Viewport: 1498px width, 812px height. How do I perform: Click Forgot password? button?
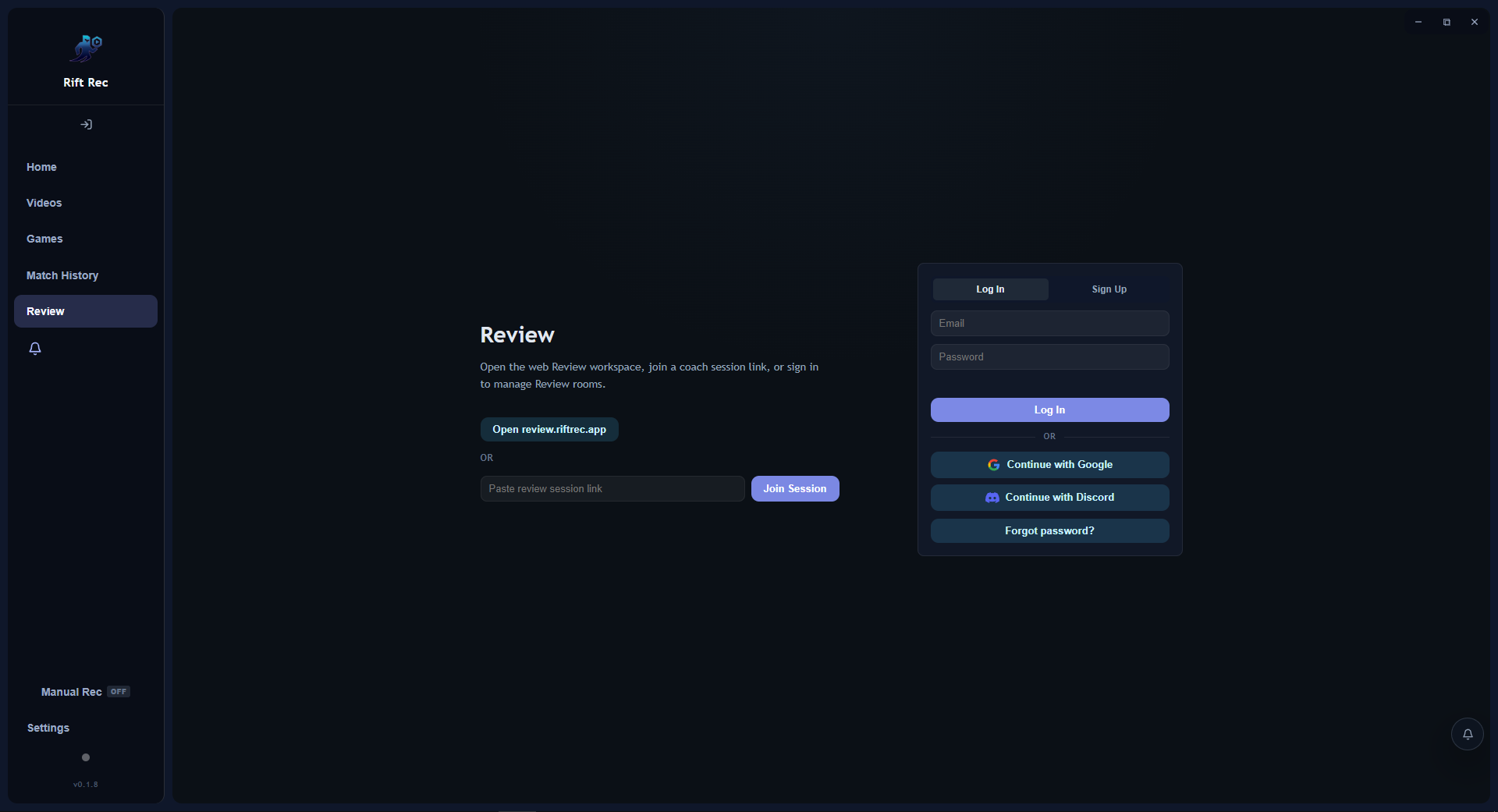pyautogui.click(x=1049, y=531)
